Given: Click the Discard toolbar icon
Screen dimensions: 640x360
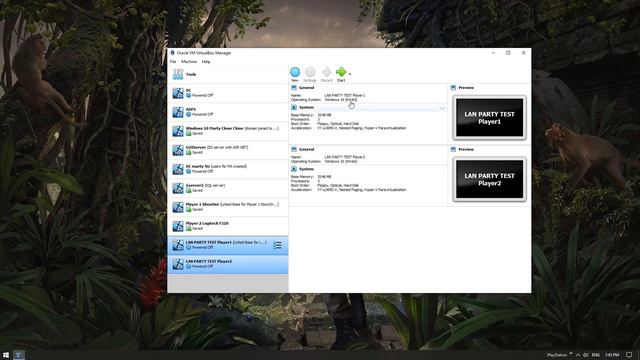Looking at the screenshot, I should pyautogui.click(x=327, y=72).
